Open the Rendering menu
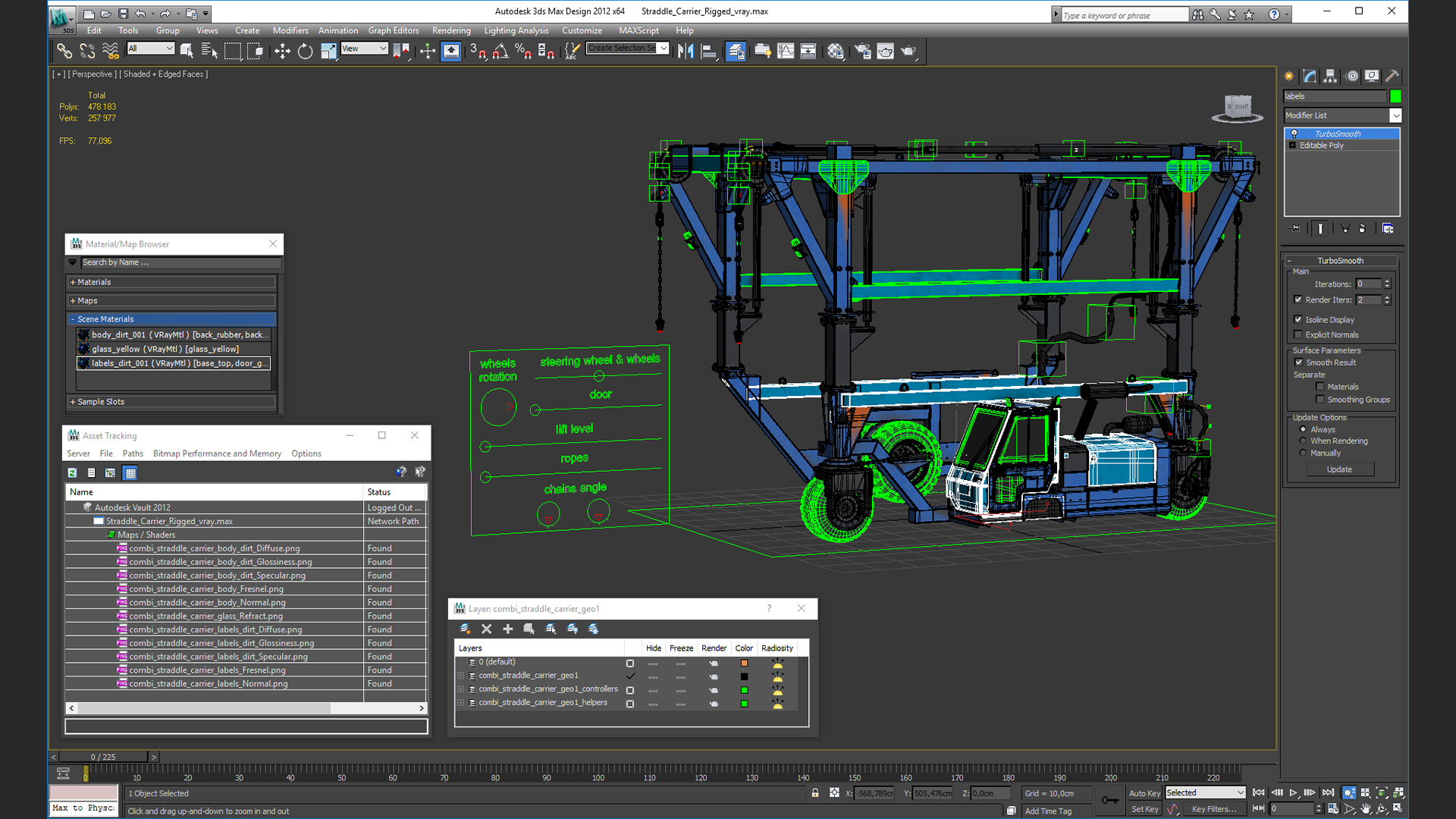Image resolution: width=1456 pixels, height=819 pixels. (x=451, y=30)
